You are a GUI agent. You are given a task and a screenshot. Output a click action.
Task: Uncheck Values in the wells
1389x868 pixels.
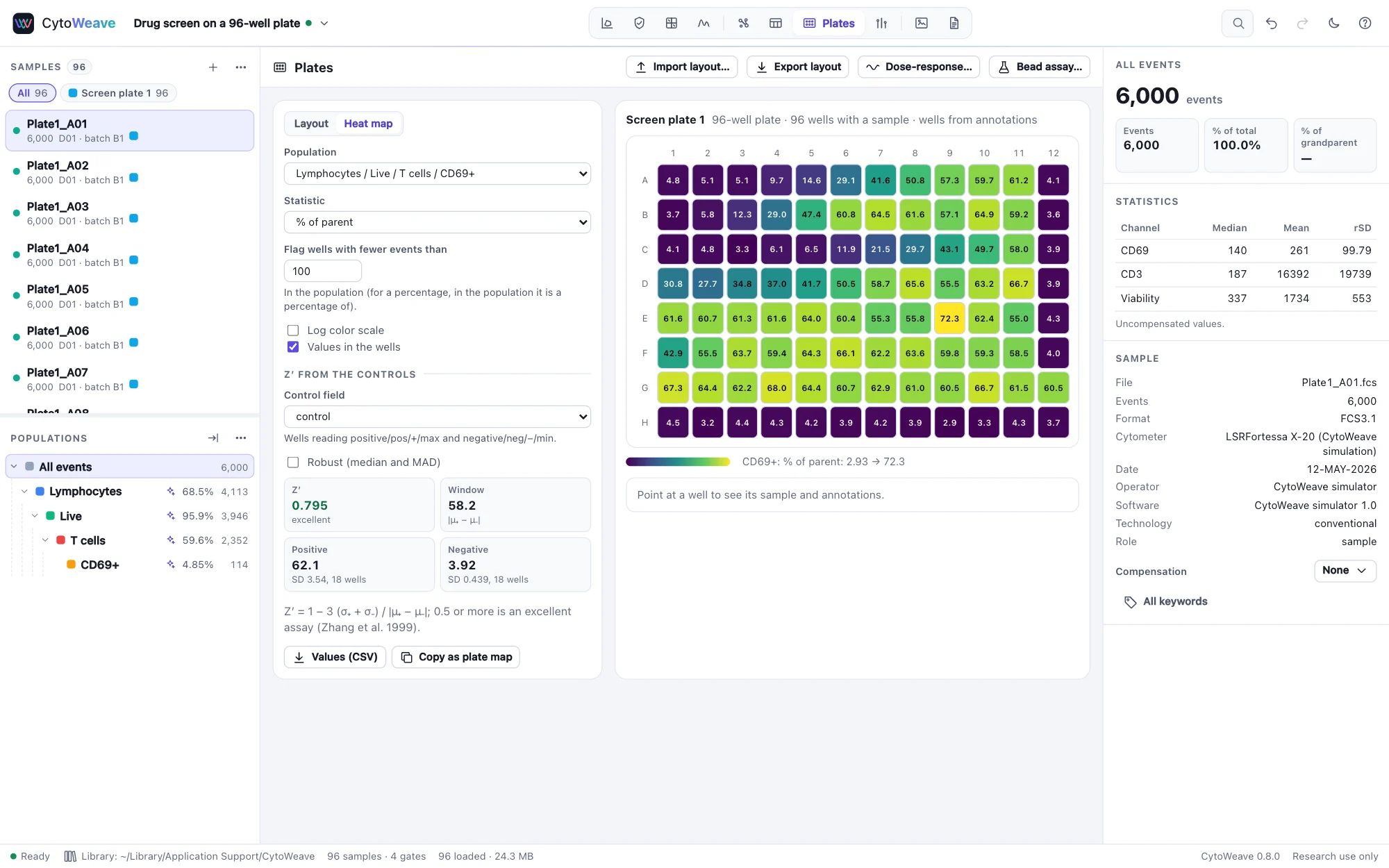point(293,347)
